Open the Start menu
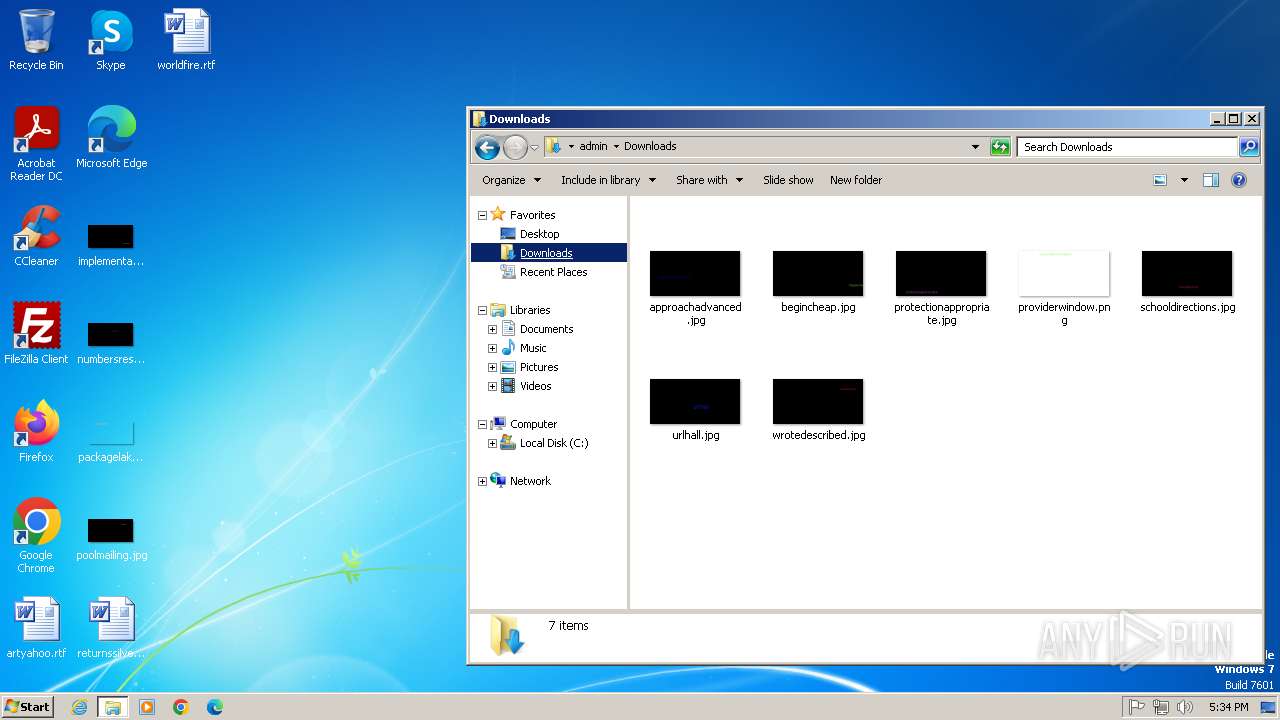The height and width of the screenshot is (720, 1280). pos(27,707)
